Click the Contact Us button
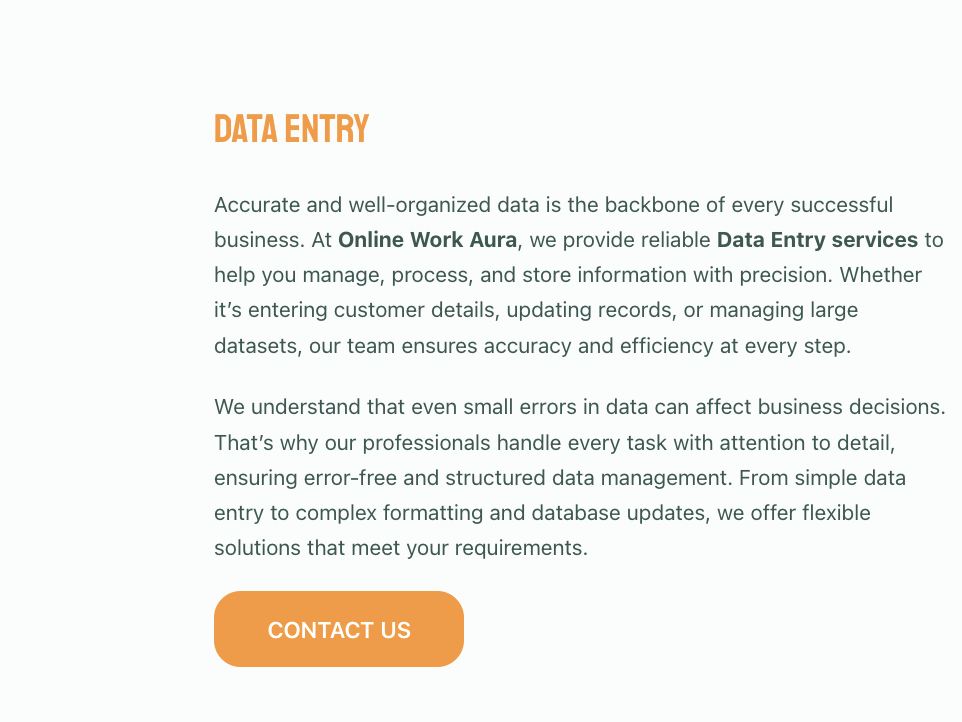The image size is (962, 722). pyautogui.click(x=339, y=630)
